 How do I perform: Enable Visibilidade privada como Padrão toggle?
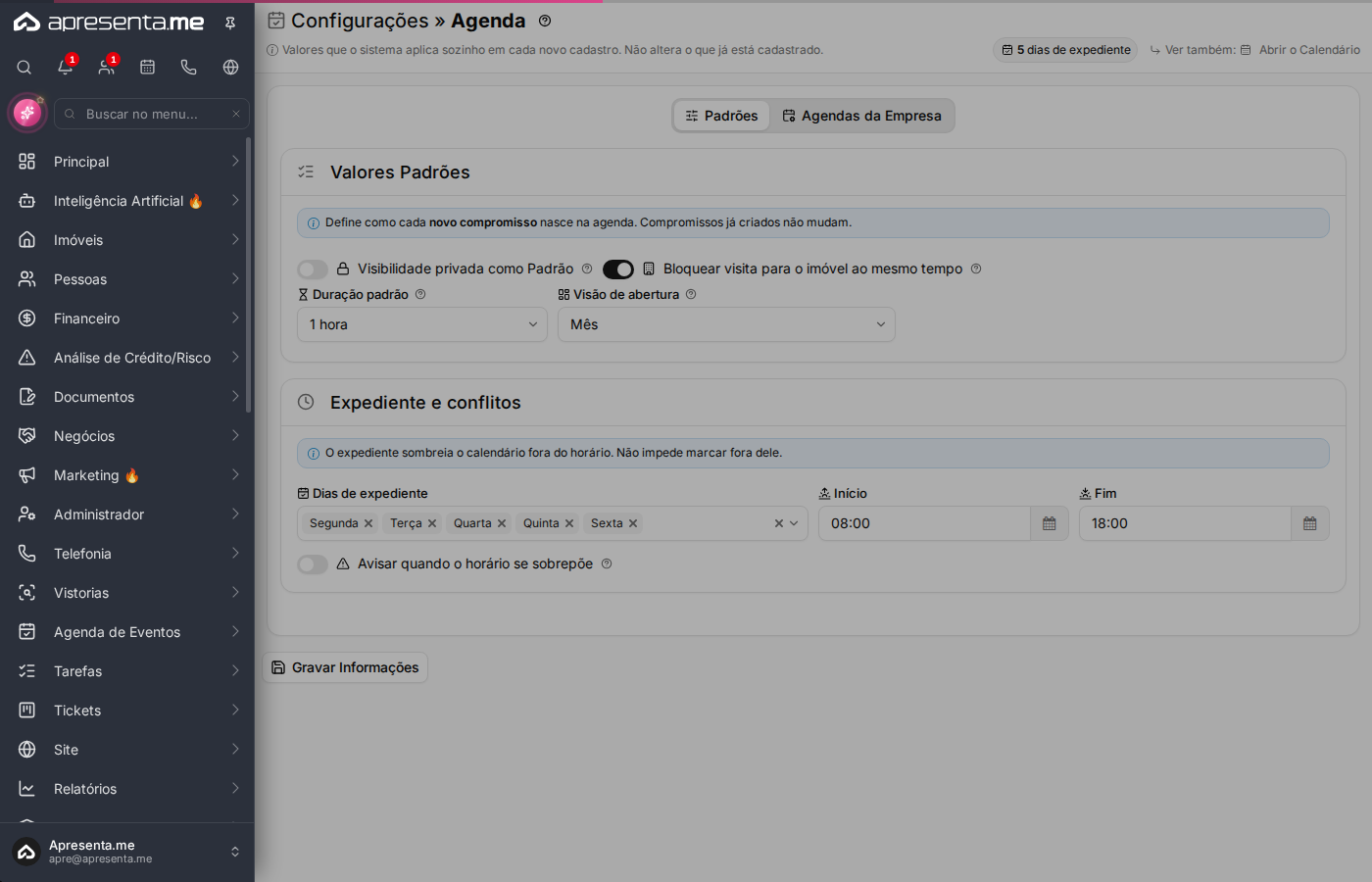coord(313,269)
